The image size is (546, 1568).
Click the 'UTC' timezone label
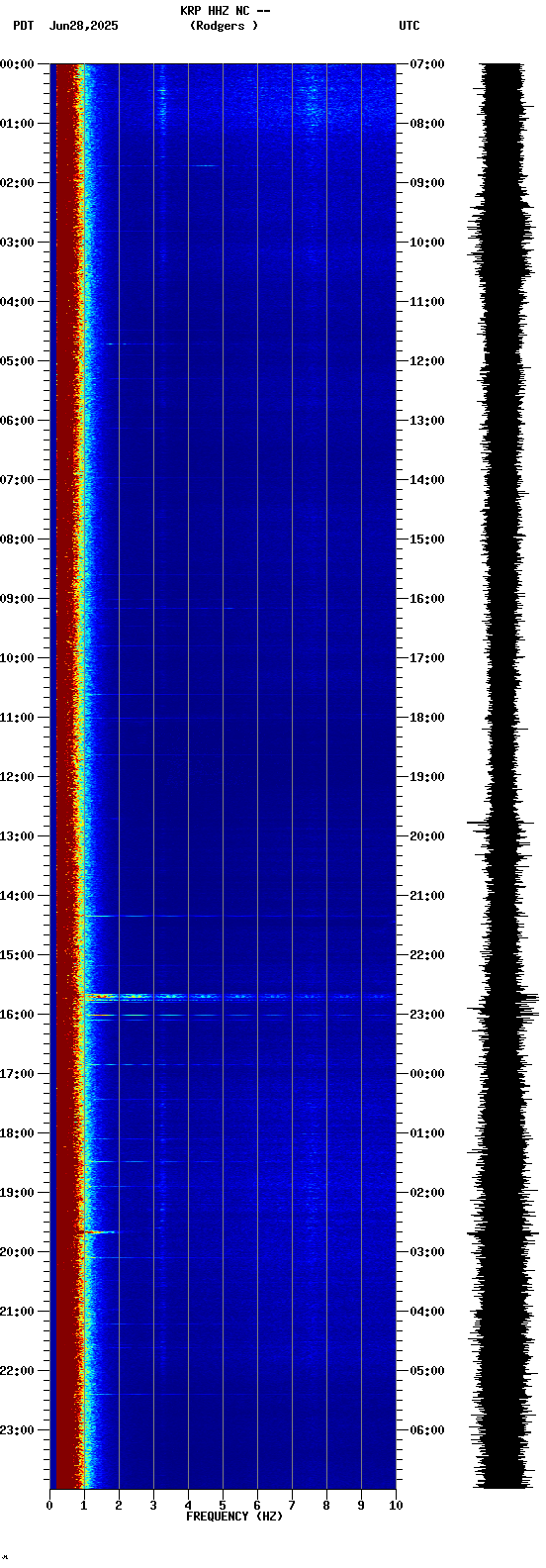coord(409,26)
